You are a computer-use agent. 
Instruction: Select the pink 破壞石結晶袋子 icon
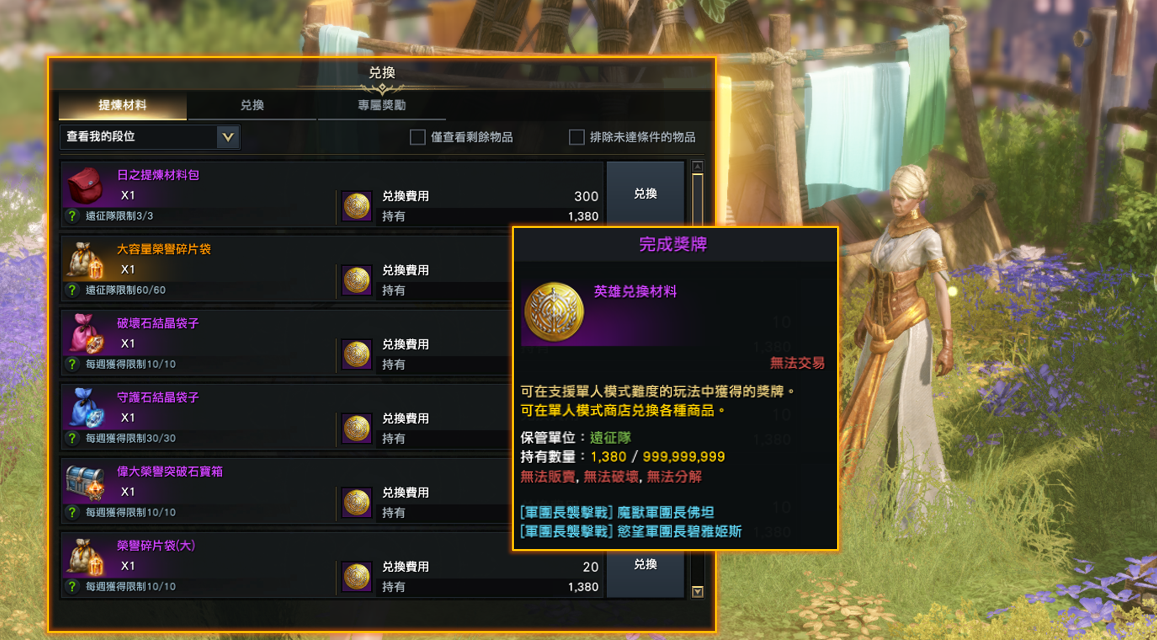coord(85,333)
